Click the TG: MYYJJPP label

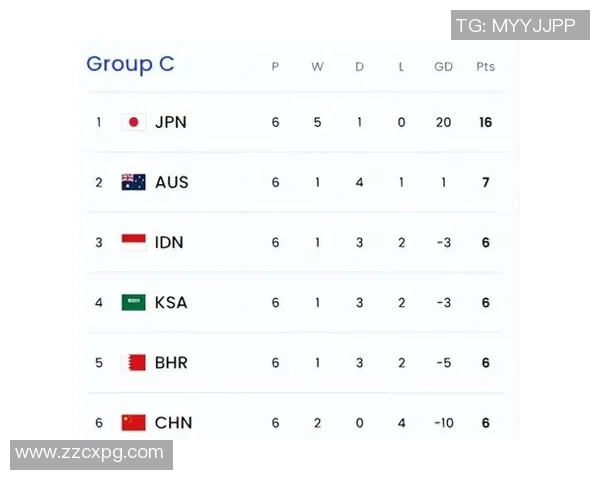515,26
